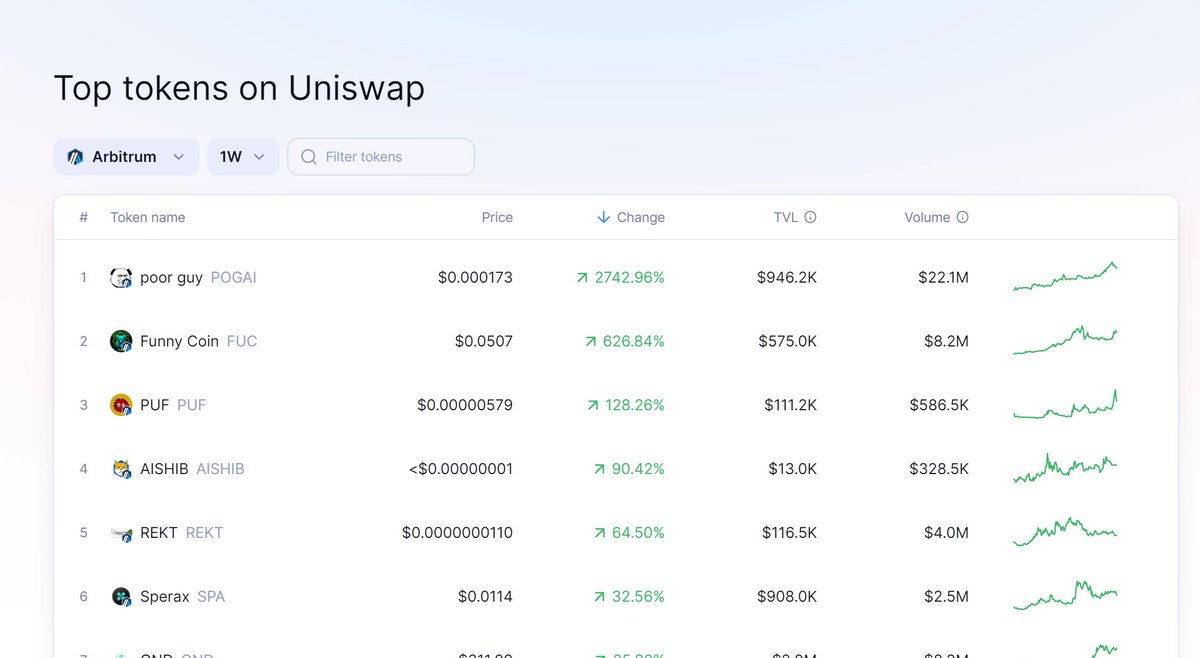Click the $22.1M volume value
The width and height of the screenshot is (1200, 658).
point(943,278)
